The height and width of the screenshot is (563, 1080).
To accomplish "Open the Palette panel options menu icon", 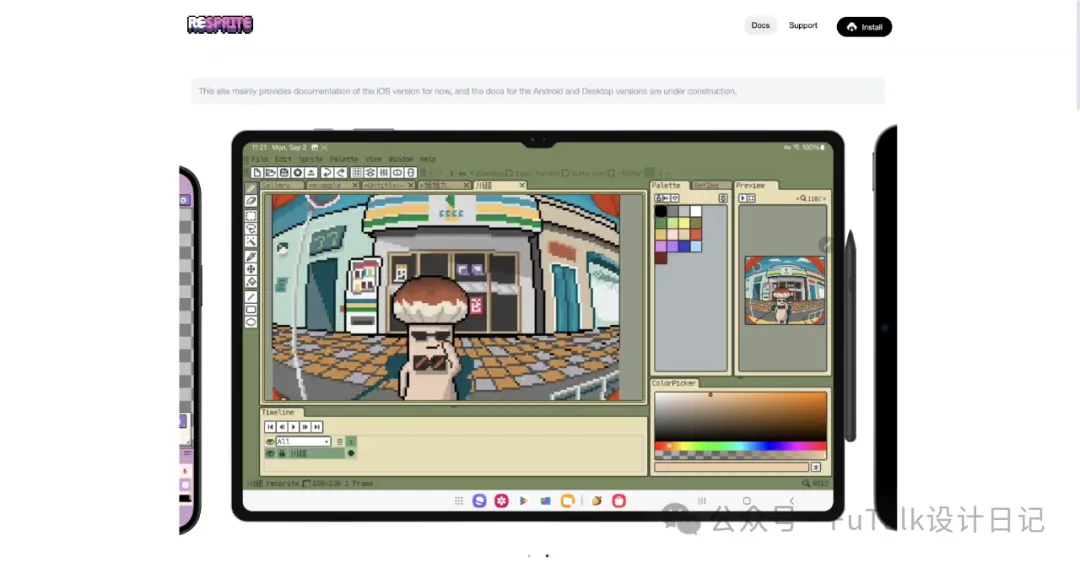I will coord(723,198).
